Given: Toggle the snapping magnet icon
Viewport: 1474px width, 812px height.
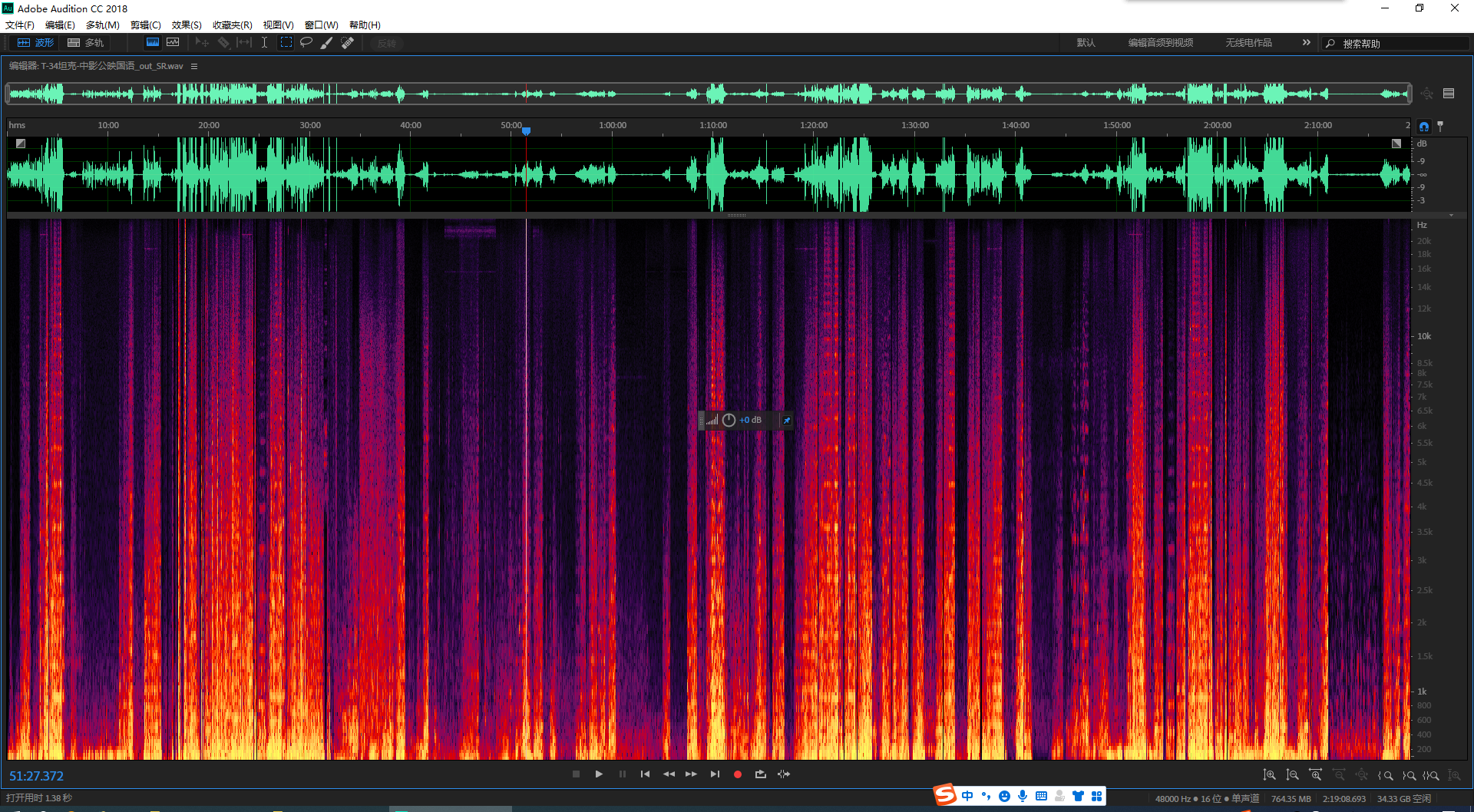Looking at the screenshot, I should pos(1424,127).
